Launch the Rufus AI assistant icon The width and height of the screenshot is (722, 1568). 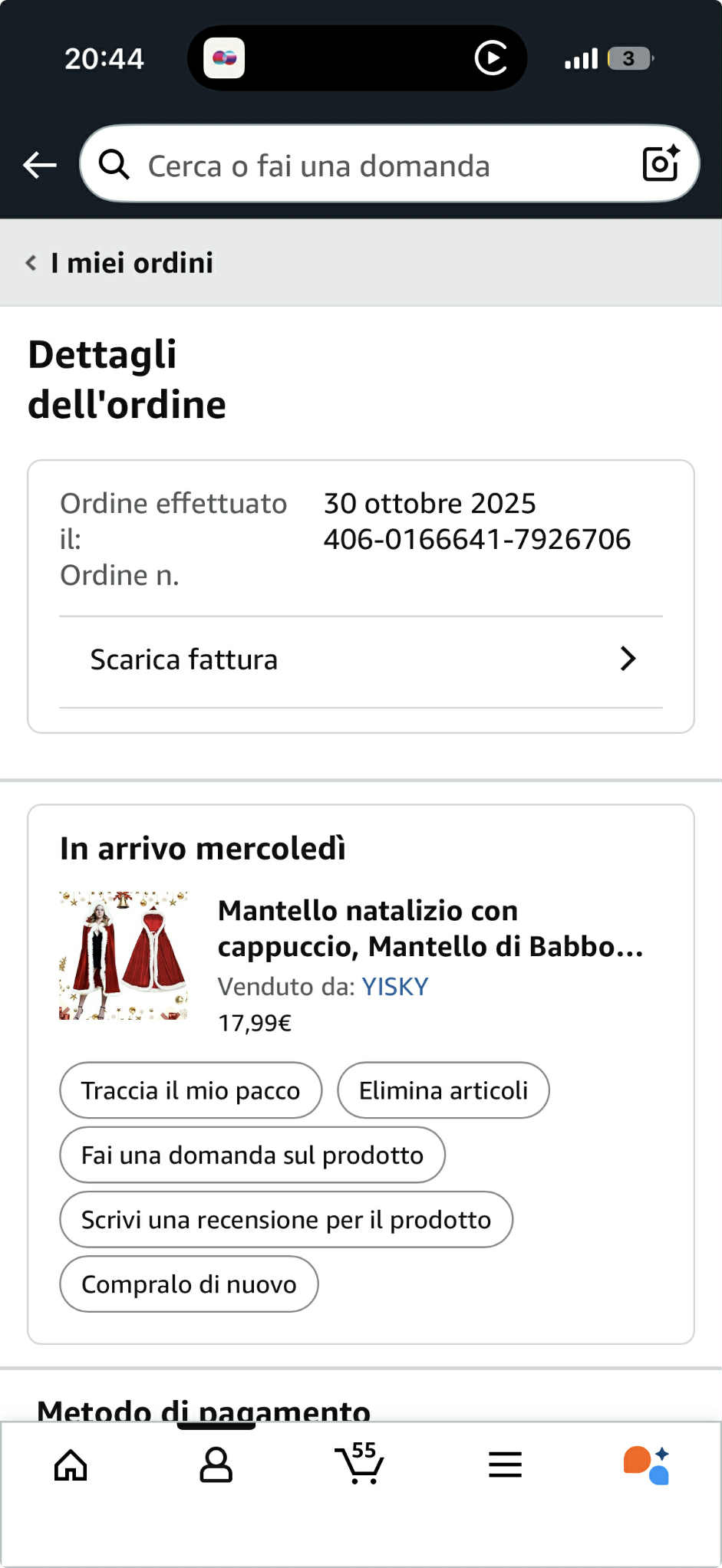pos(647,1465)
